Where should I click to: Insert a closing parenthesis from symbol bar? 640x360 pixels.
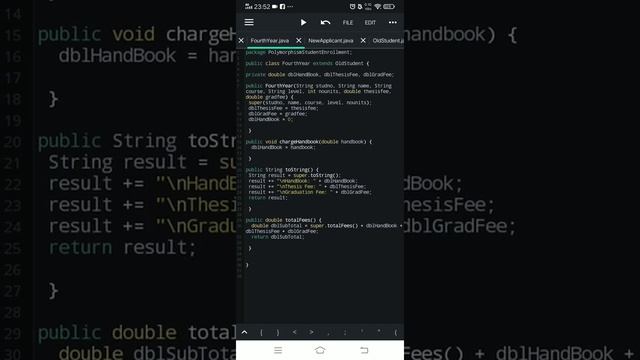[x=278, y=333]
